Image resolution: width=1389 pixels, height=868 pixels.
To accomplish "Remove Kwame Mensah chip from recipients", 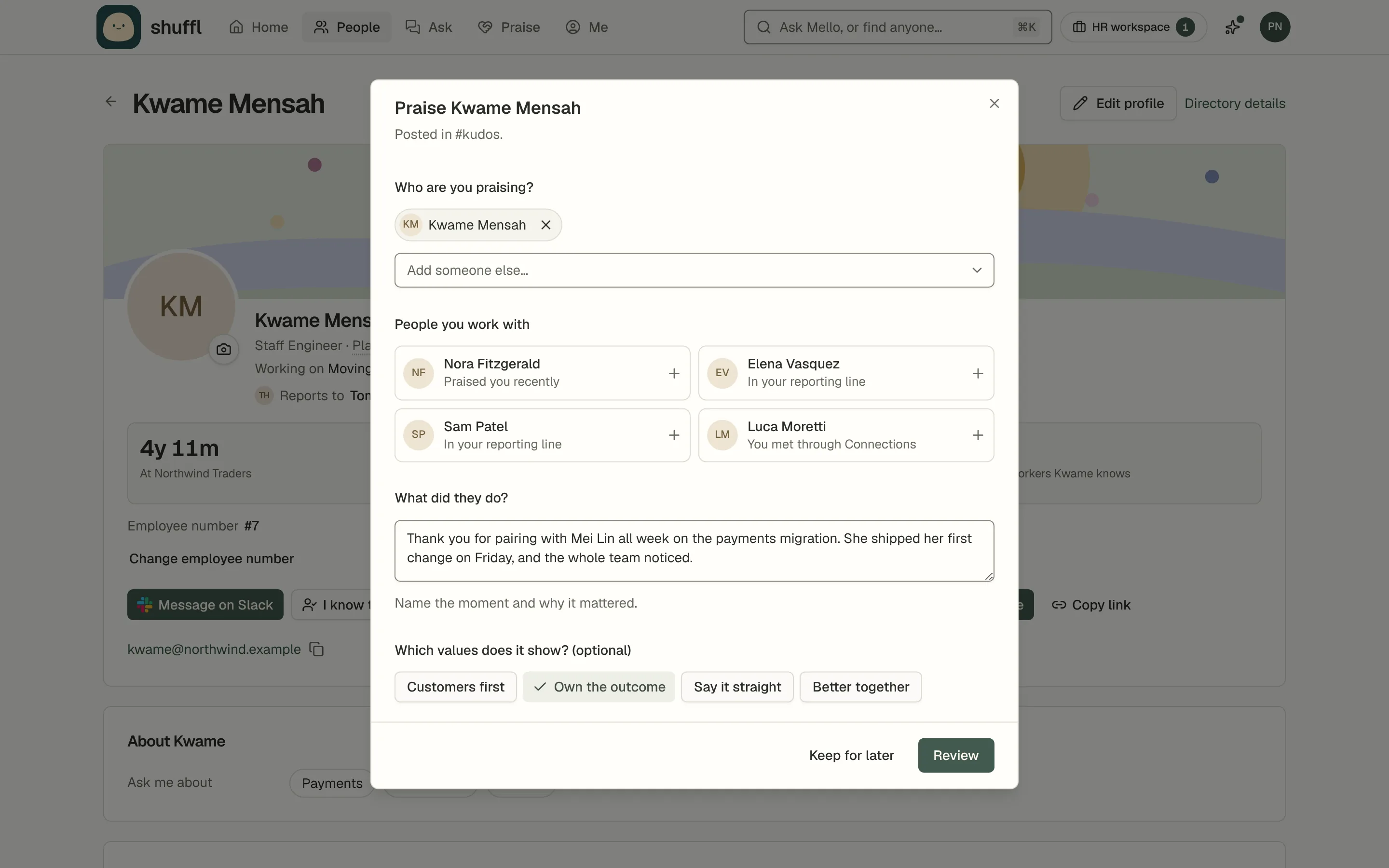I will pyautogui.click(x=545, y=225).
